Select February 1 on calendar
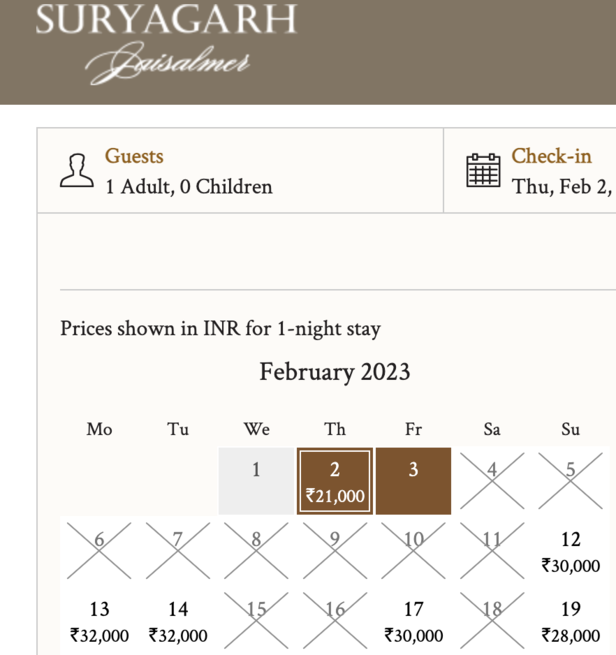 [x=256, y=480]
